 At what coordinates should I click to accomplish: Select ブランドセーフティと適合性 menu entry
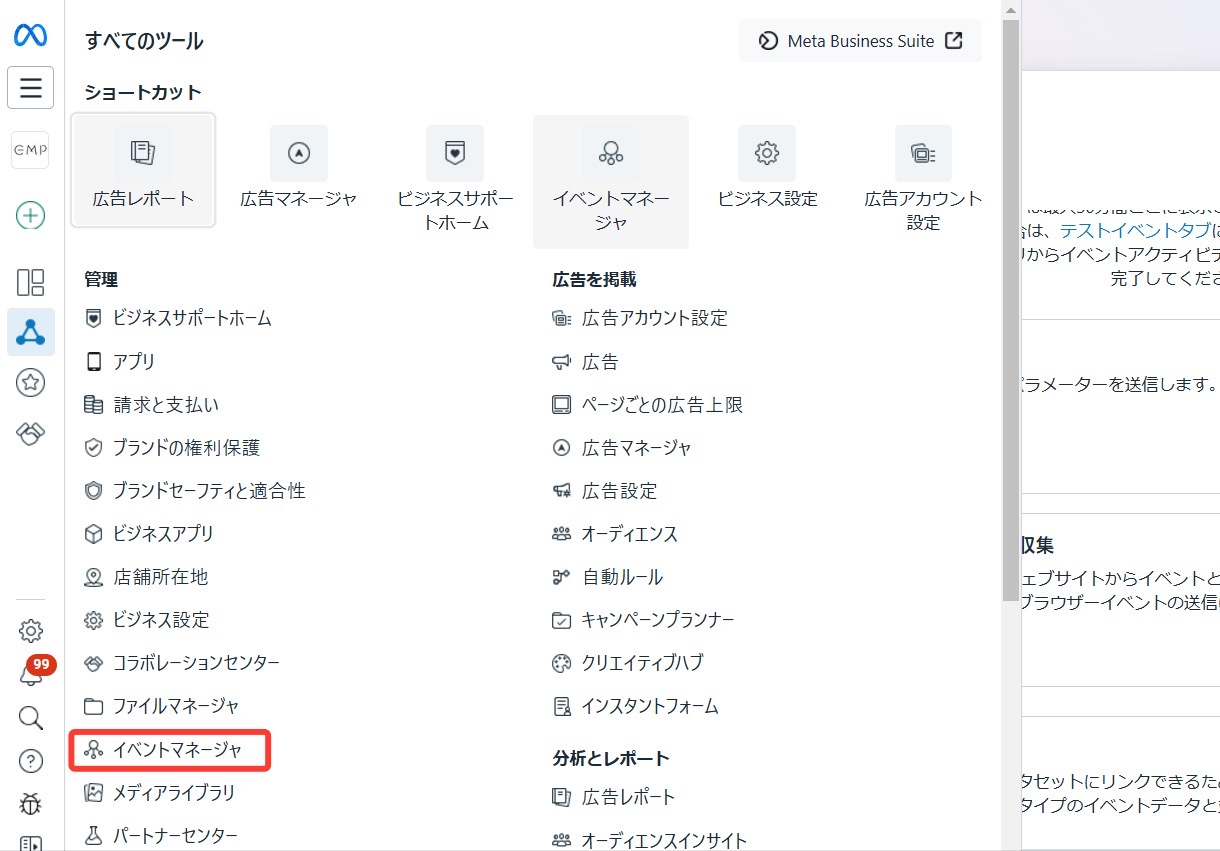[195, 490]
